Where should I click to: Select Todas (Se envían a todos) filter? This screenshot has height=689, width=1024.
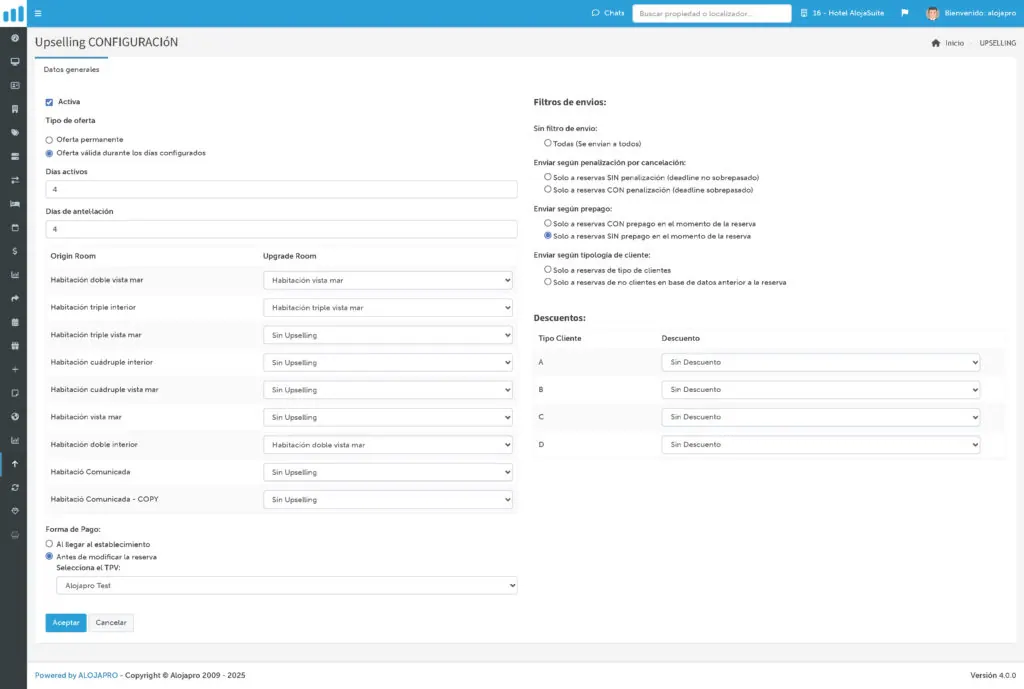[x=547, y=143]
